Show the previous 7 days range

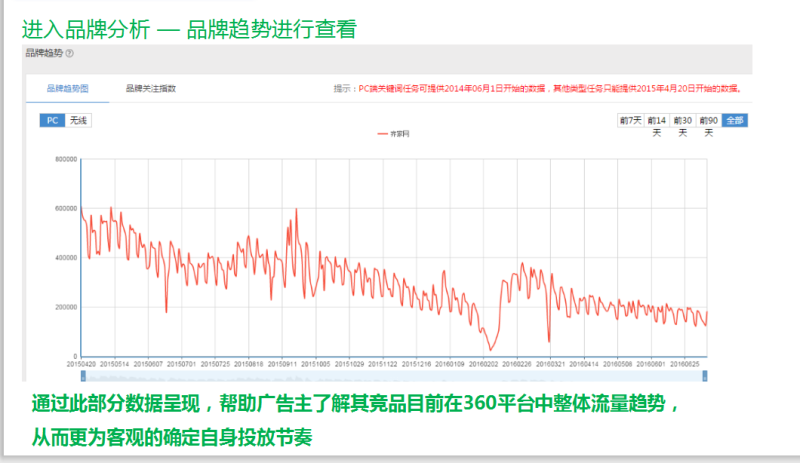630,120
